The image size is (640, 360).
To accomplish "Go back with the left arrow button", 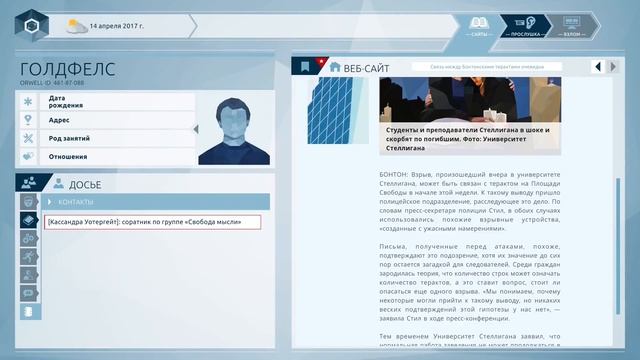I will 598,67.
